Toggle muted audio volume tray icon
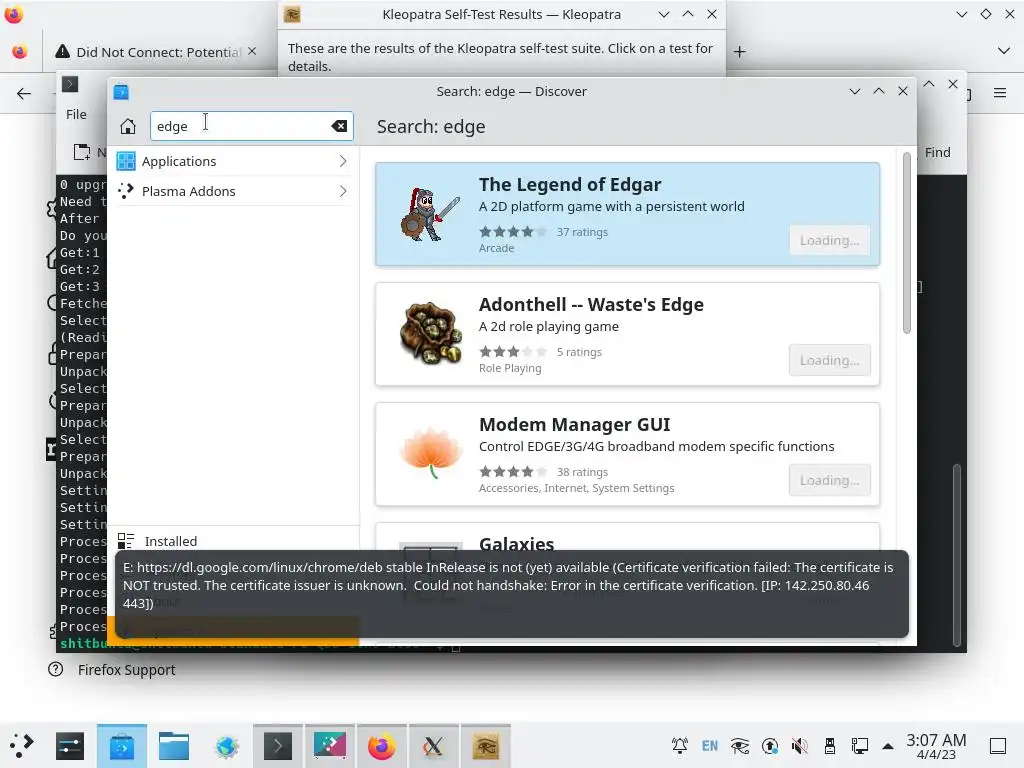 coord(799,746)
